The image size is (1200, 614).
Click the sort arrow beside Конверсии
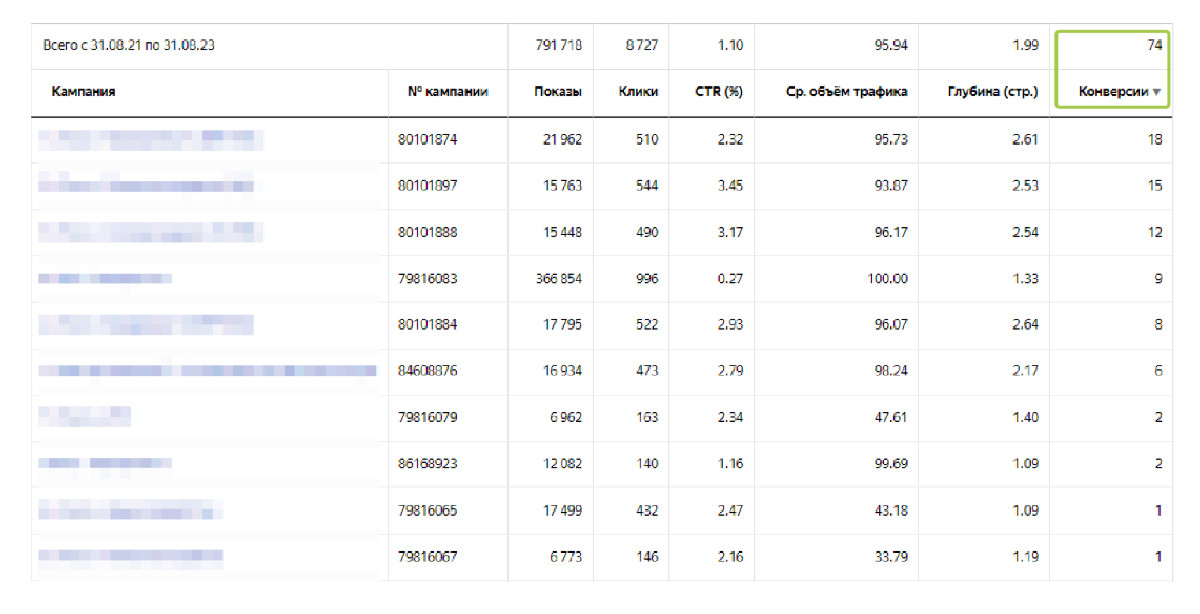click(1157, 93)
